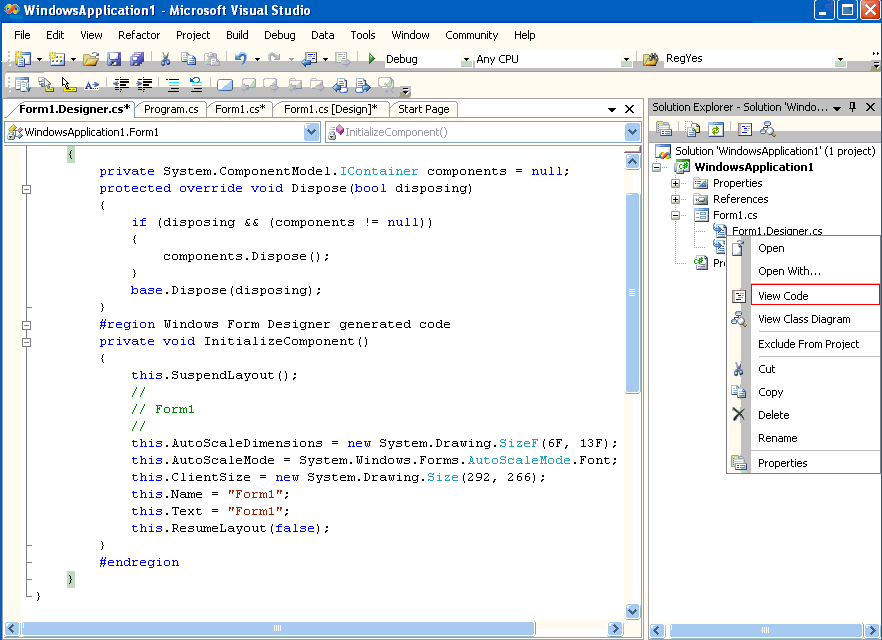
Task: Collapse the Form1.cs node in Solution Explorer
Action: 676,215
